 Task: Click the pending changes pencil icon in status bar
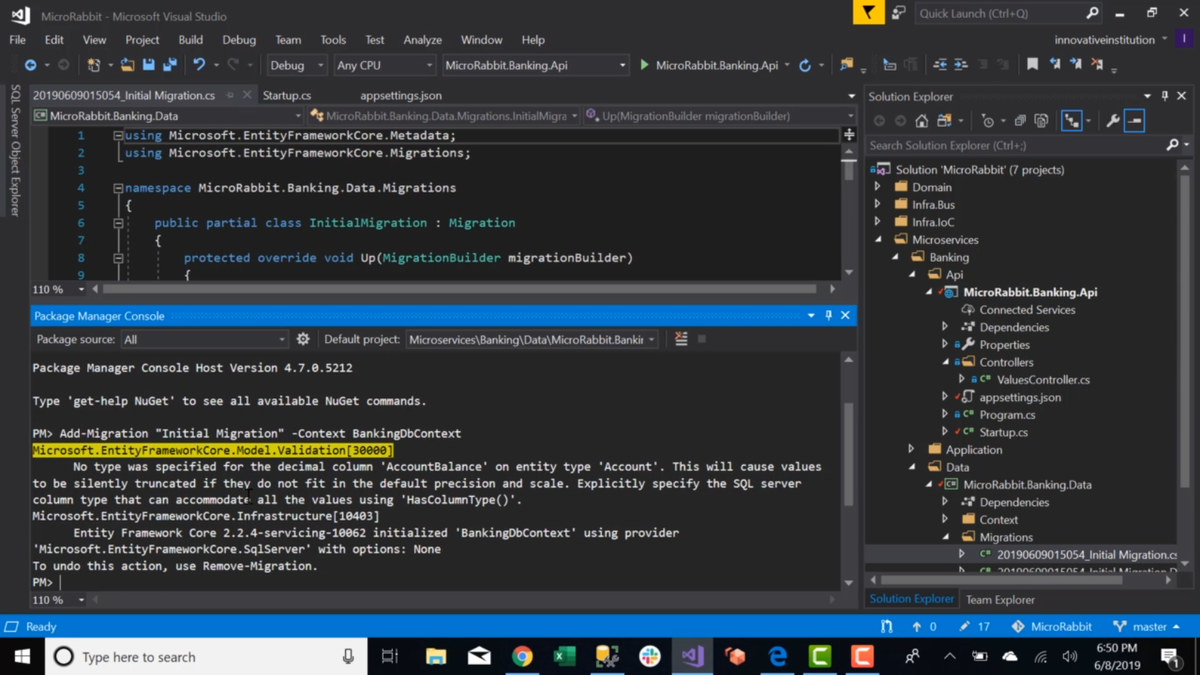(x=964, y=627)
